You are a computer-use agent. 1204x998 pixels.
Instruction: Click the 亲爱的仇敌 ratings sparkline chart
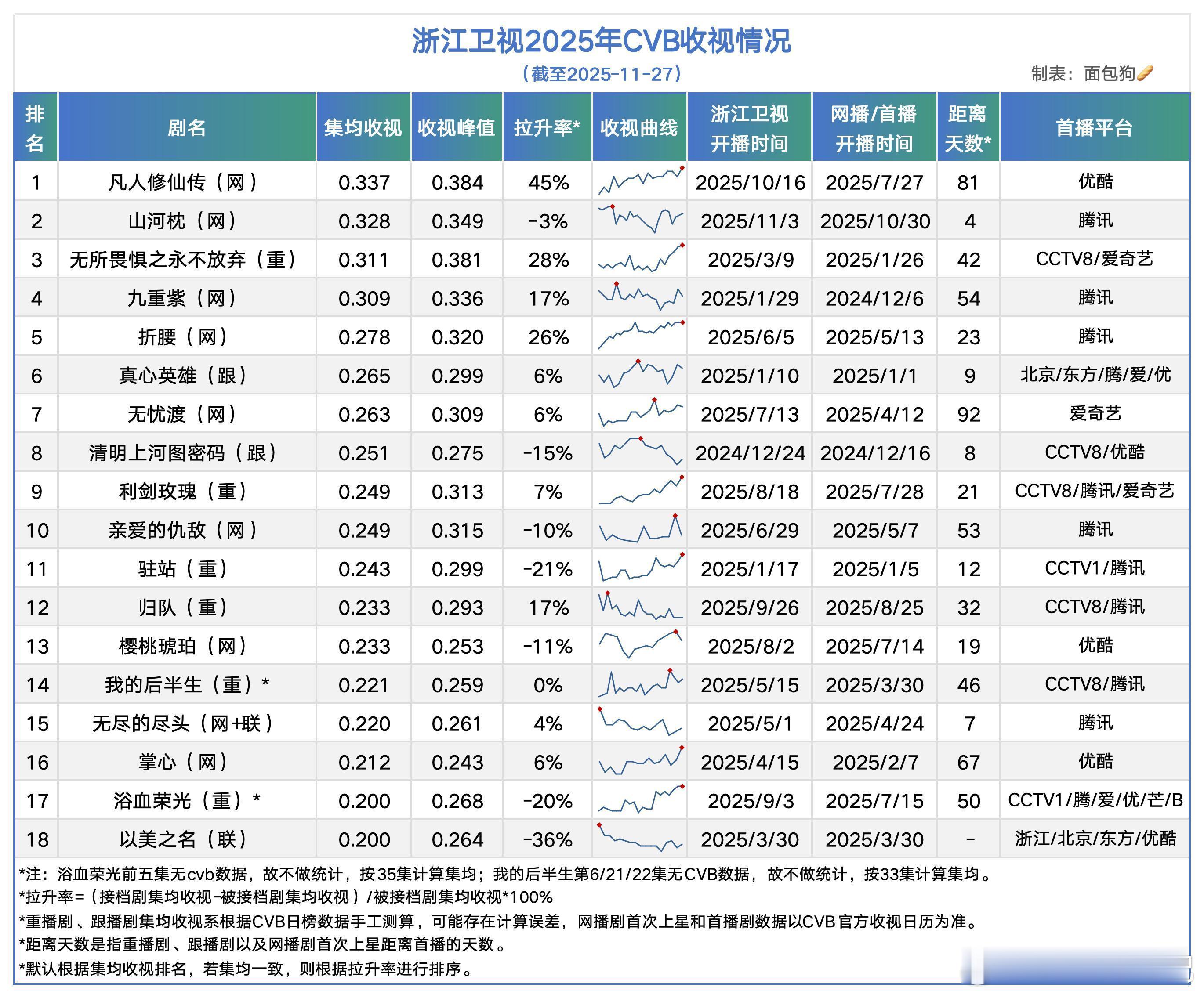click(640, 529)
